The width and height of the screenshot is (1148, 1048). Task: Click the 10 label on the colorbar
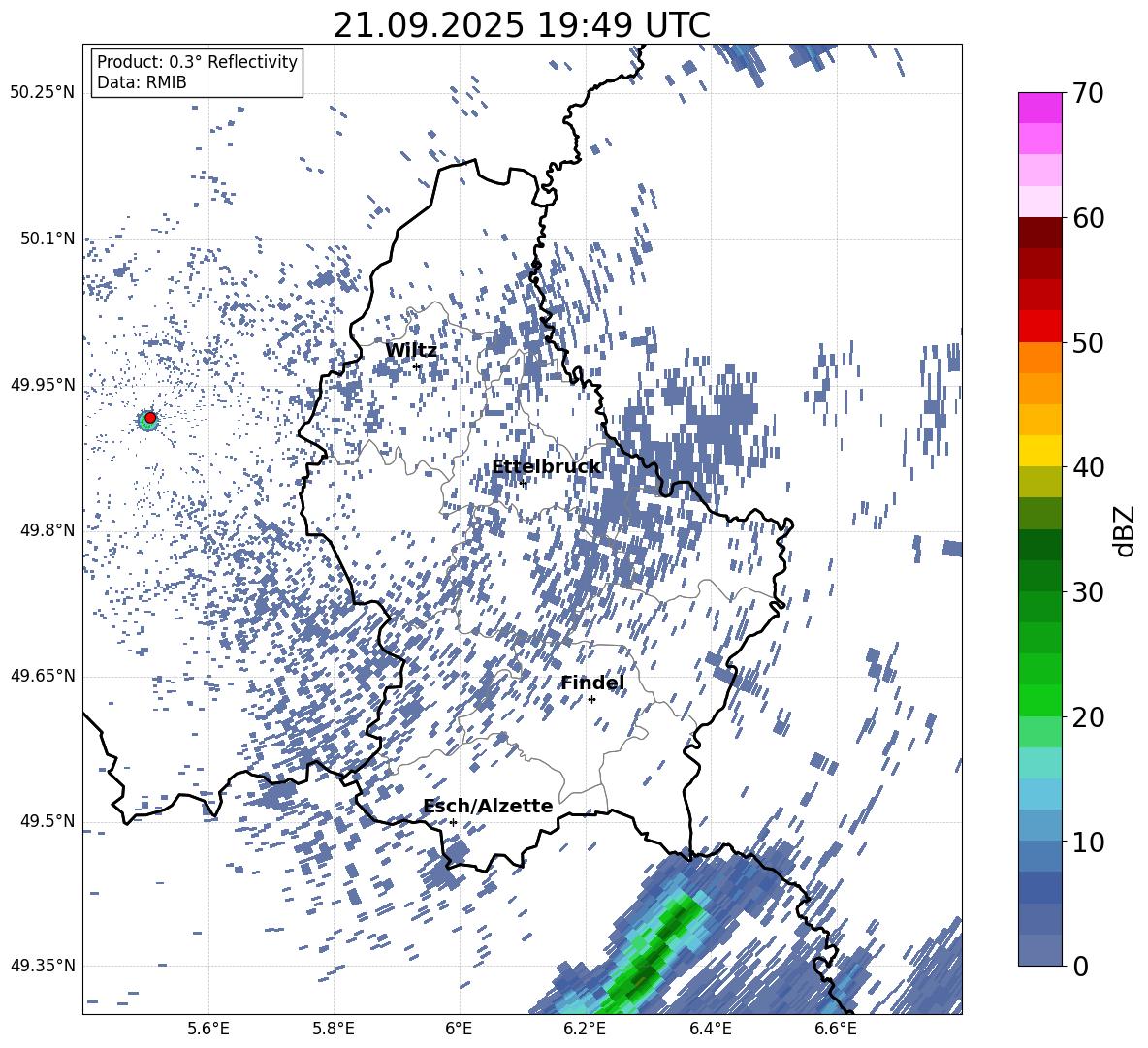(x=1088, y=842)
